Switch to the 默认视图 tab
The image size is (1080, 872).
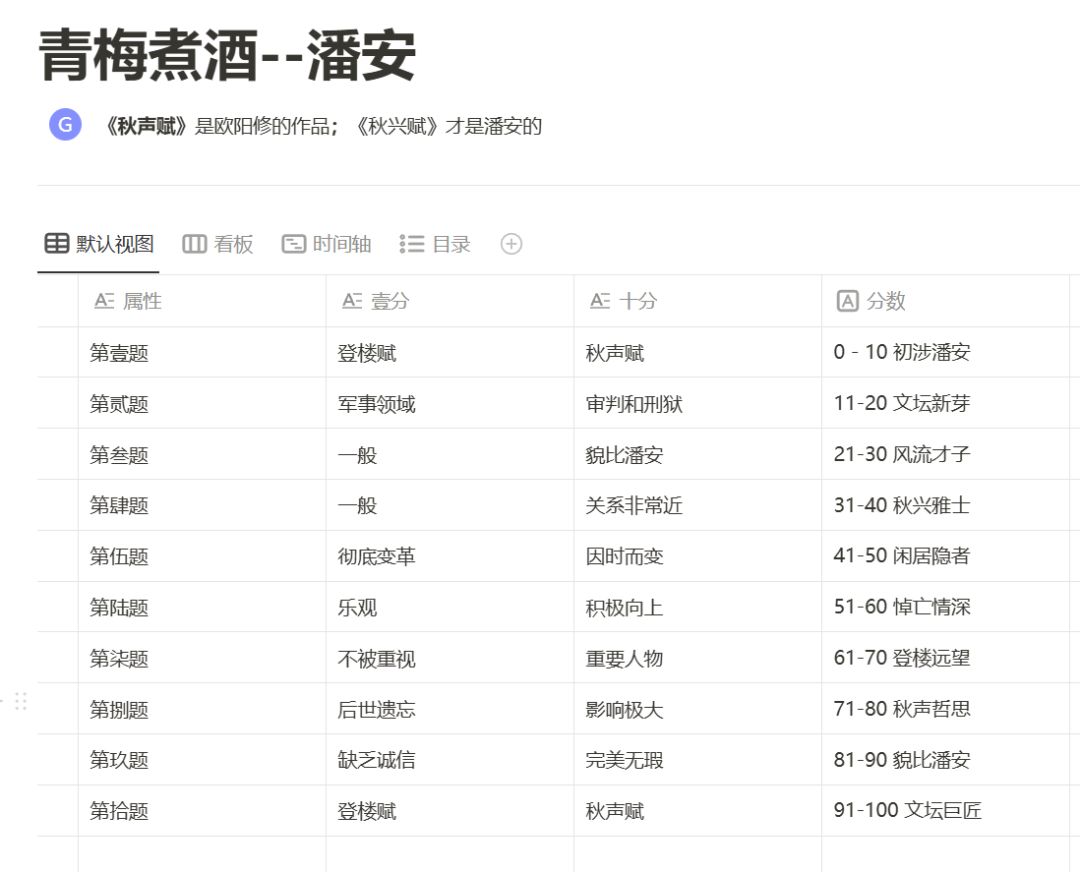tap(98, 244)
